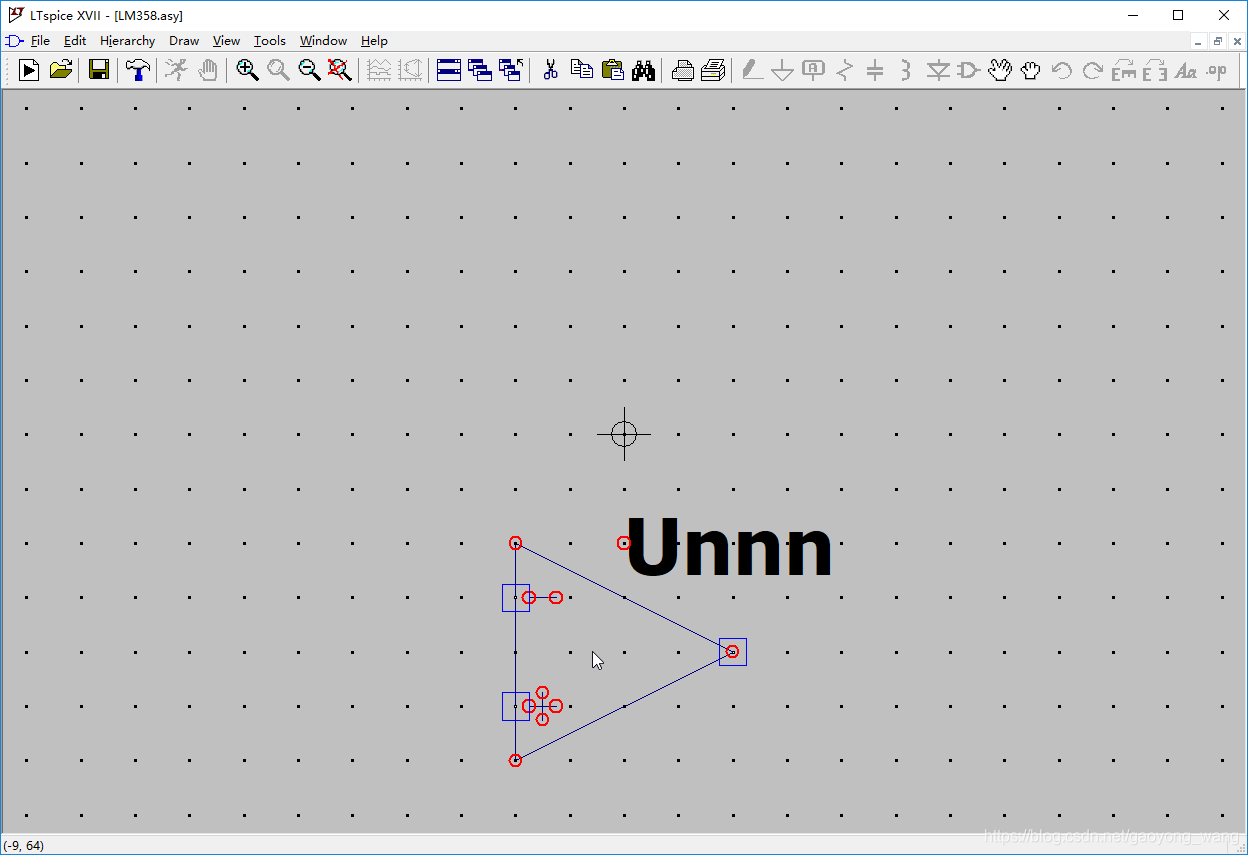Open the Tools menu
This screenshot has height=855, width=1248.
click(x=269, y=41)
